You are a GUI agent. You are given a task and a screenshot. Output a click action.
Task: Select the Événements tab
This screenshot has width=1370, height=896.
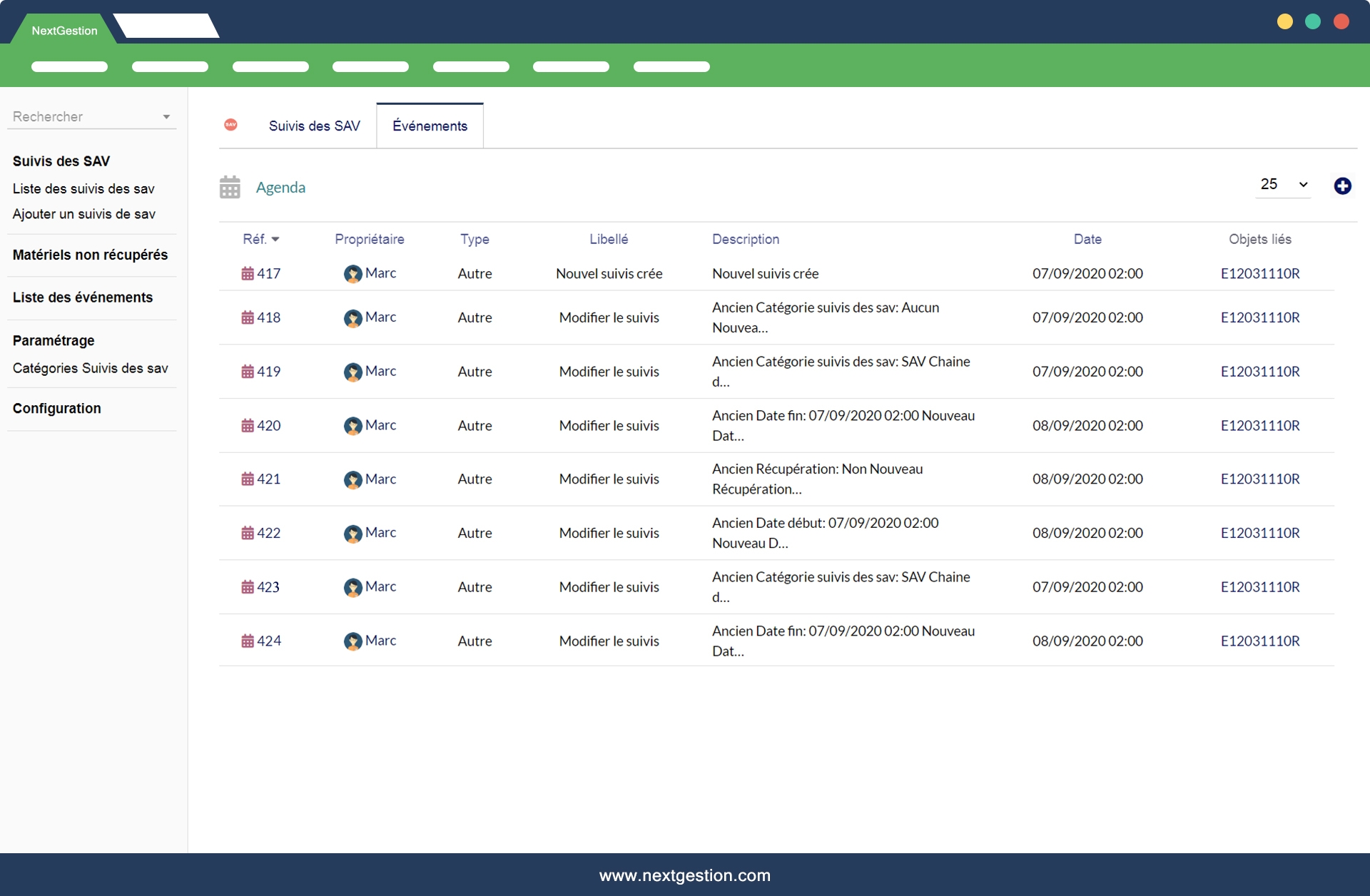[x=430, y=126]
